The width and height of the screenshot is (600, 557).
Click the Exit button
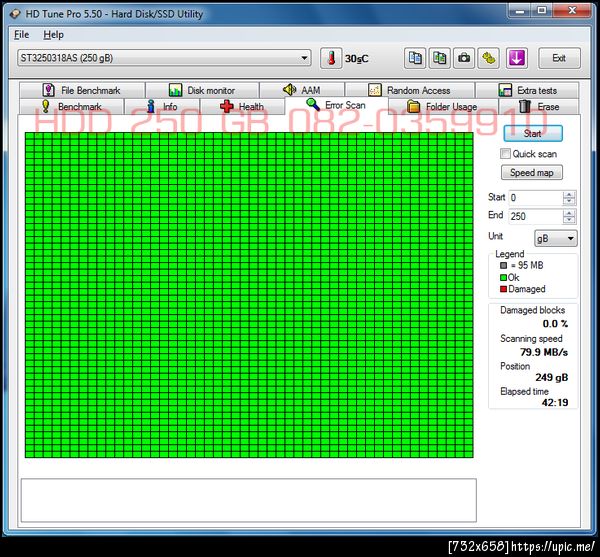[559, 58]
